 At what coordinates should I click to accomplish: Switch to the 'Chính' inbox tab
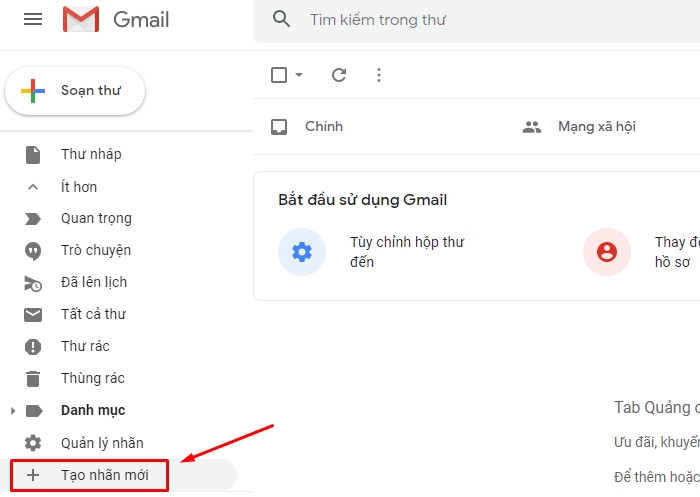pyautogui.click(x=324, y=126)
